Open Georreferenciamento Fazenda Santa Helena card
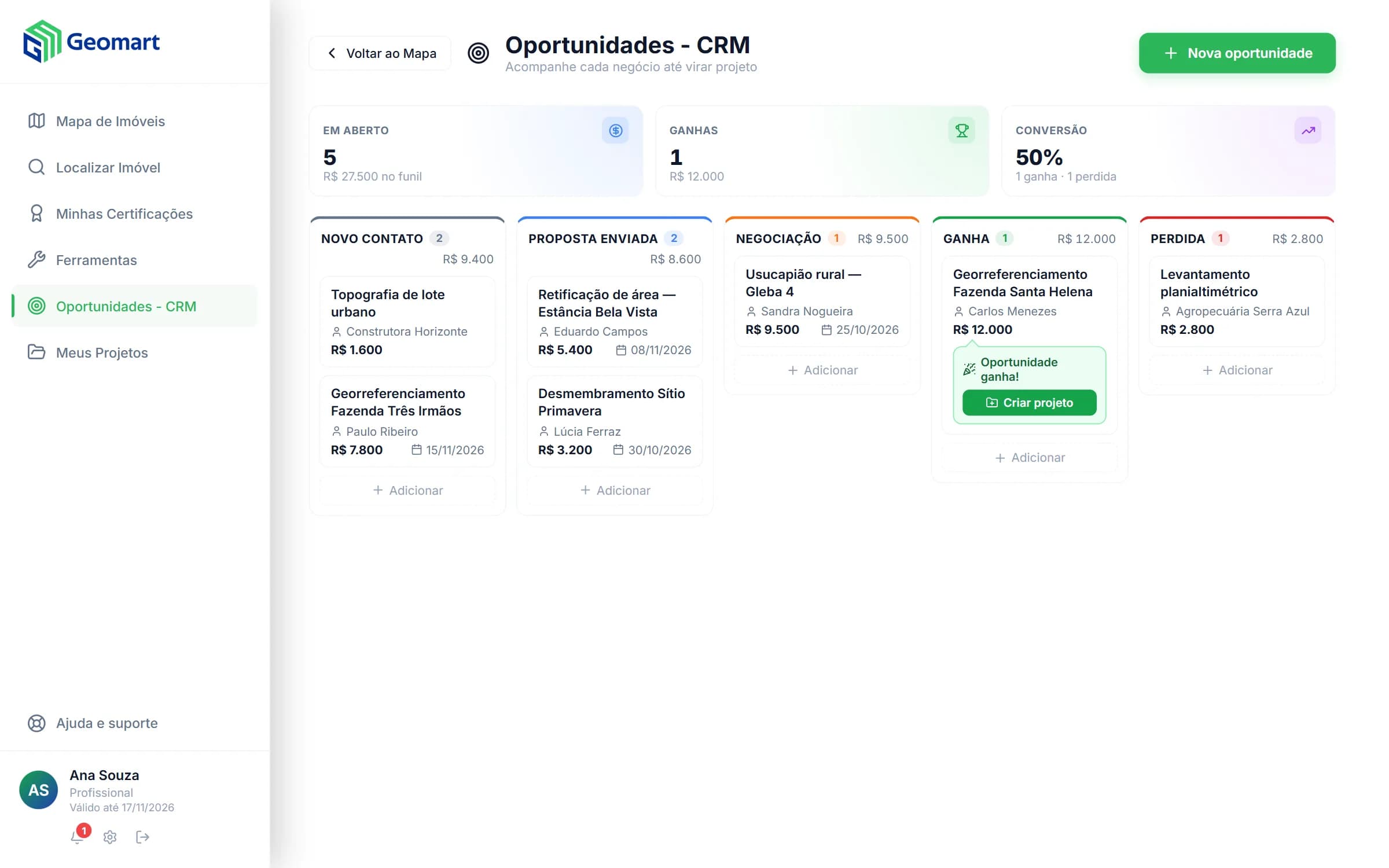 (x=1029, y=345)
